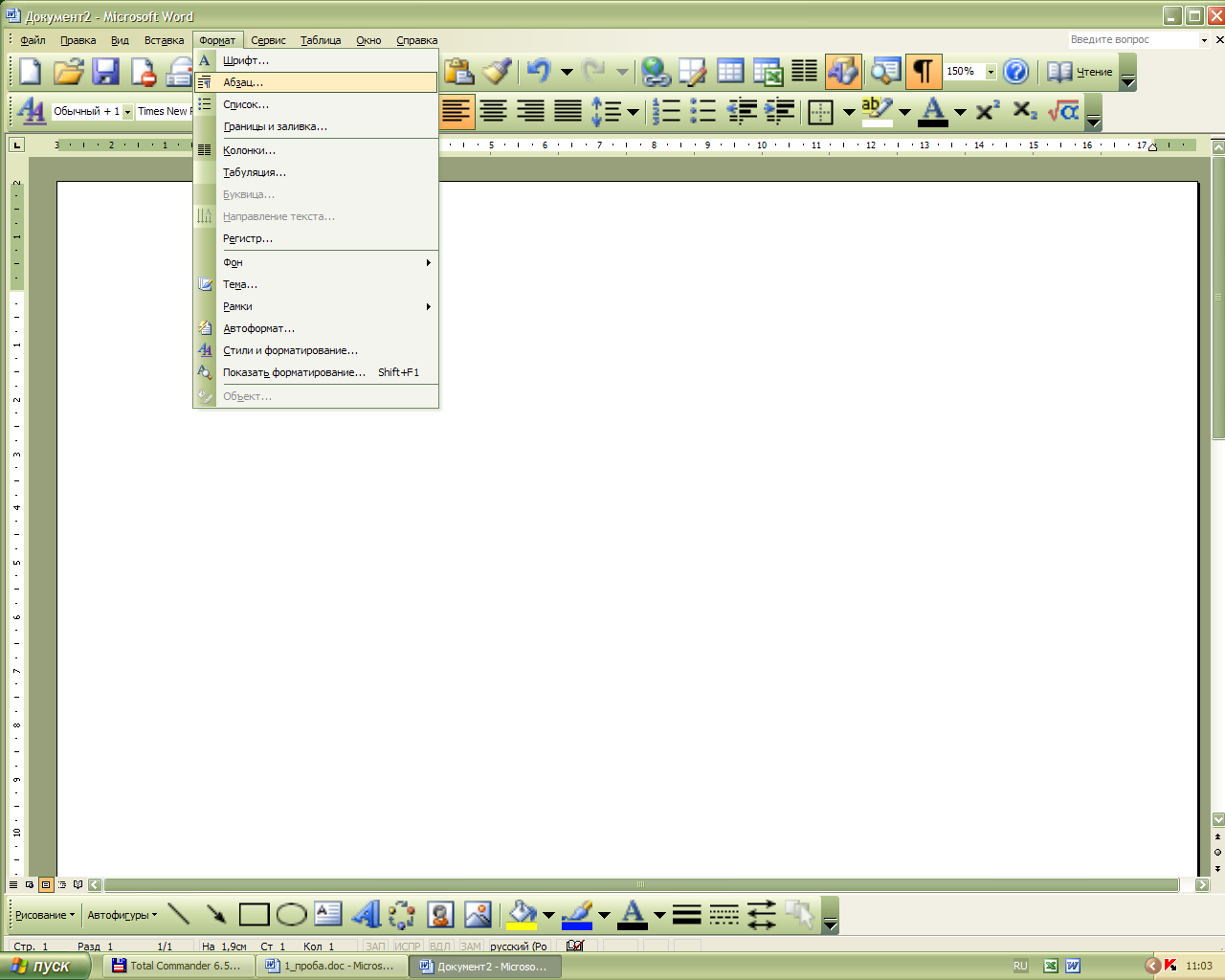The image size is (1225, 980).
Task: Select the Rectangle drawing tool
Action: click(254, 915)
